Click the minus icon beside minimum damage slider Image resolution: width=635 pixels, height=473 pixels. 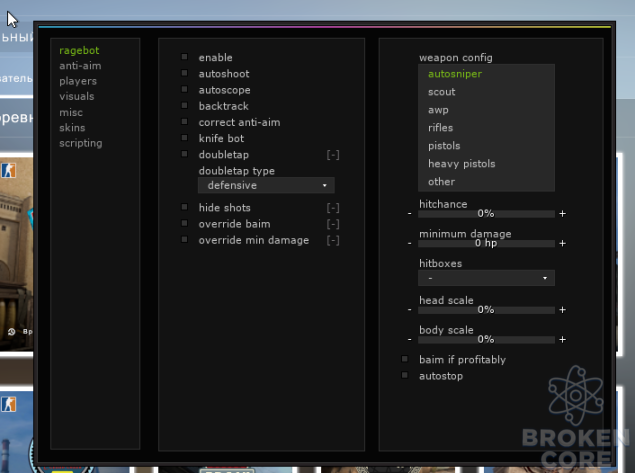[x=409, y=243]
